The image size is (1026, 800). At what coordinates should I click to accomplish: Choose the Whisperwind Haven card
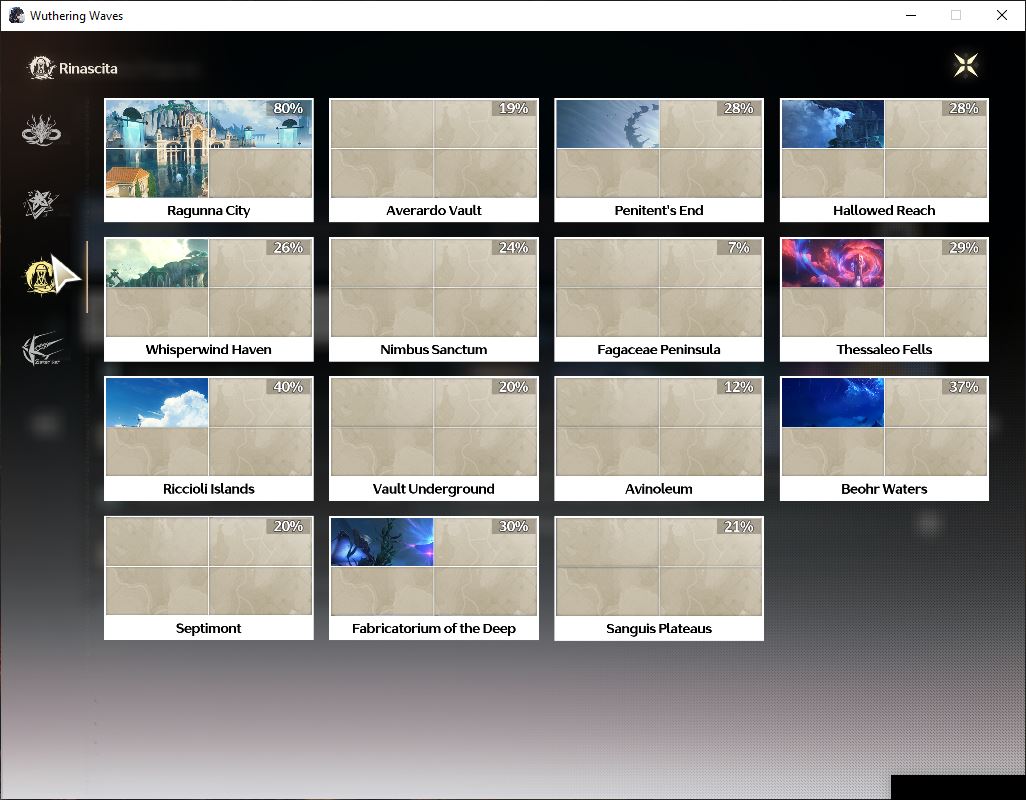pos(209,300)
